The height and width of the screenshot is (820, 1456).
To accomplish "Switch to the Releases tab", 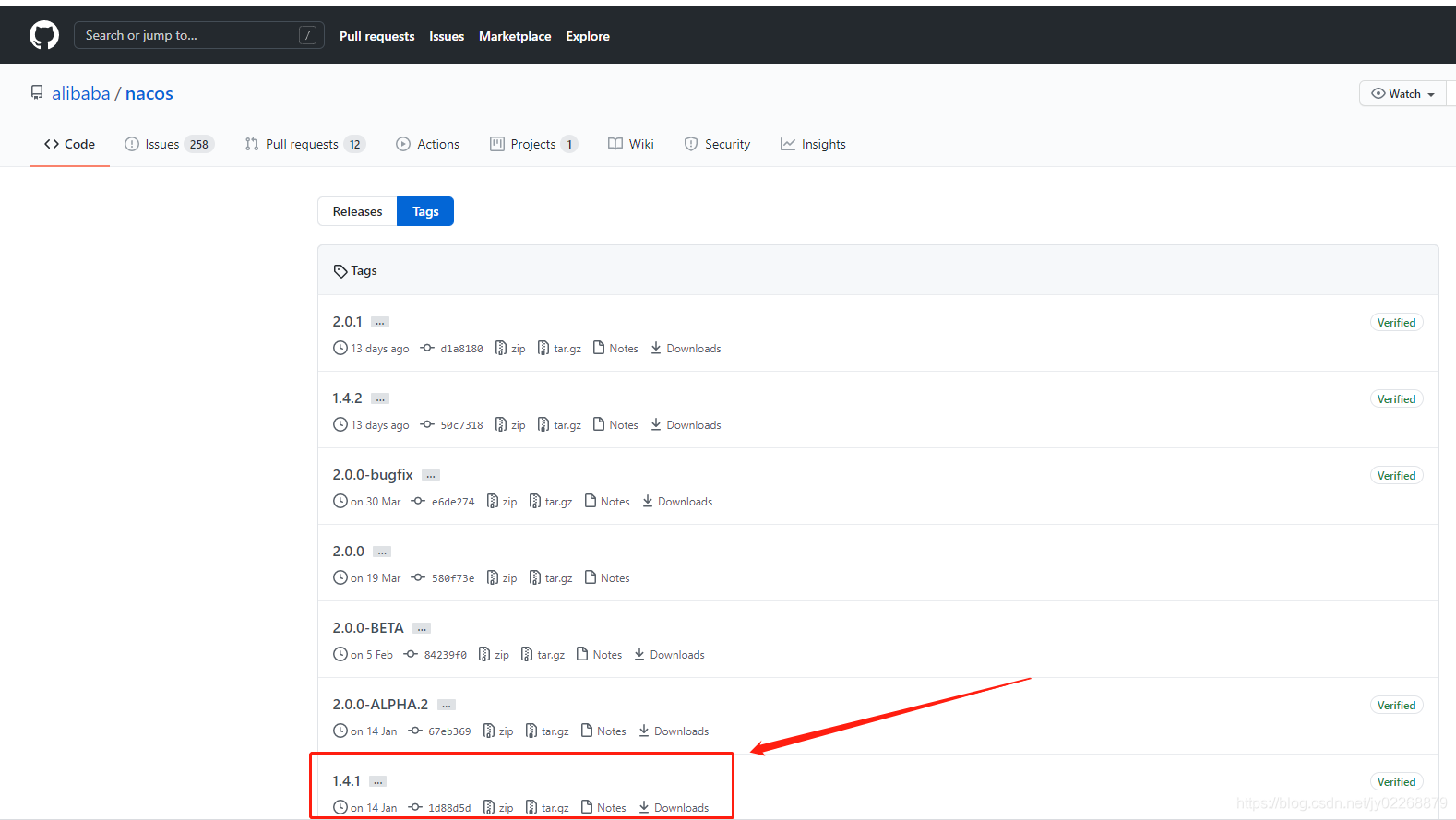I will (357, 211).
